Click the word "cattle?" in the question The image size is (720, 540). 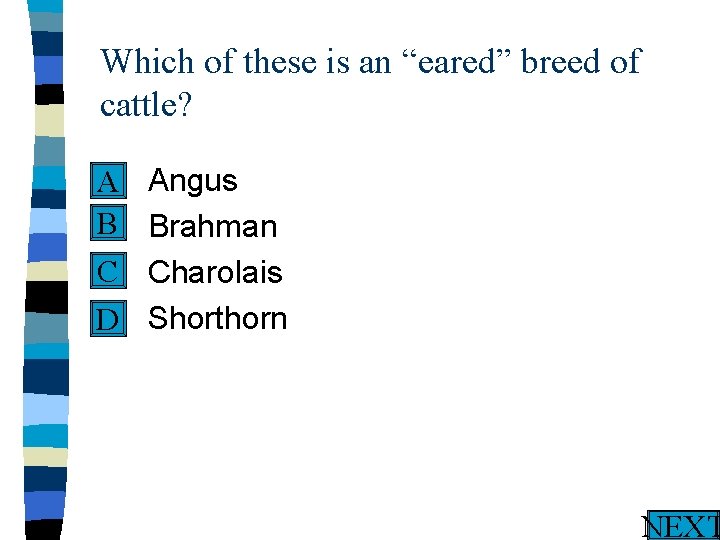145,105
